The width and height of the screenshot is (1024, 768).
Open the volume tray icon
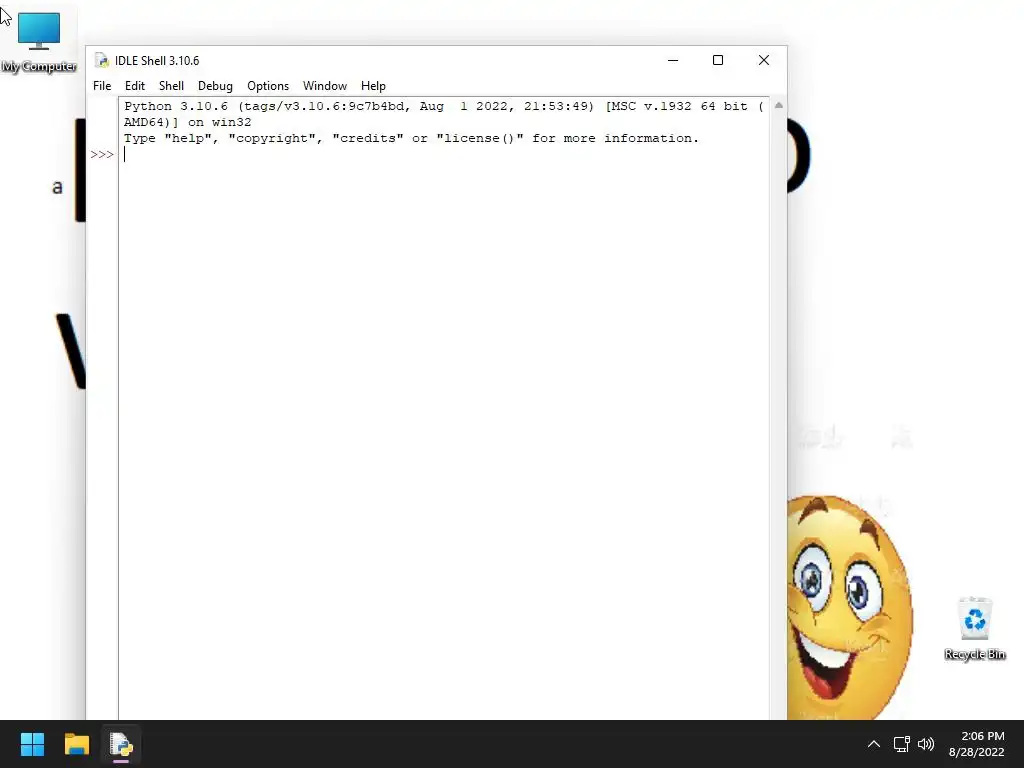tap(926, 744)
